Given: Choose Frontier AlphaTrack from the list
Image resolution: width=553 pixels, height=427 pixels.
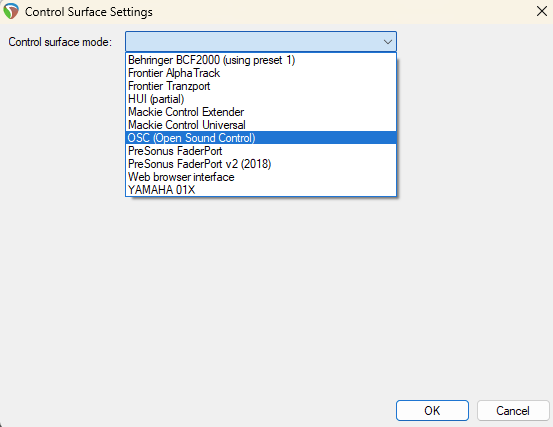Looking at the screenshot, I should [x=261, y=73].
